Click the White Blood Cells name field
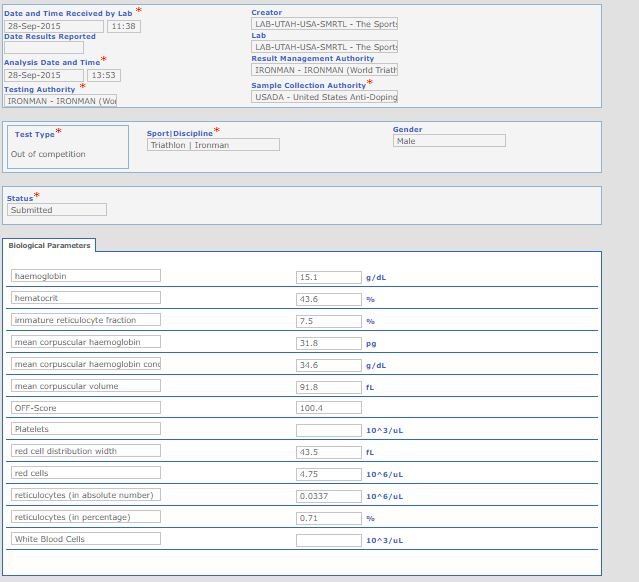The width and height of the screenshot is (639, 582). click(x=86, y=539)
